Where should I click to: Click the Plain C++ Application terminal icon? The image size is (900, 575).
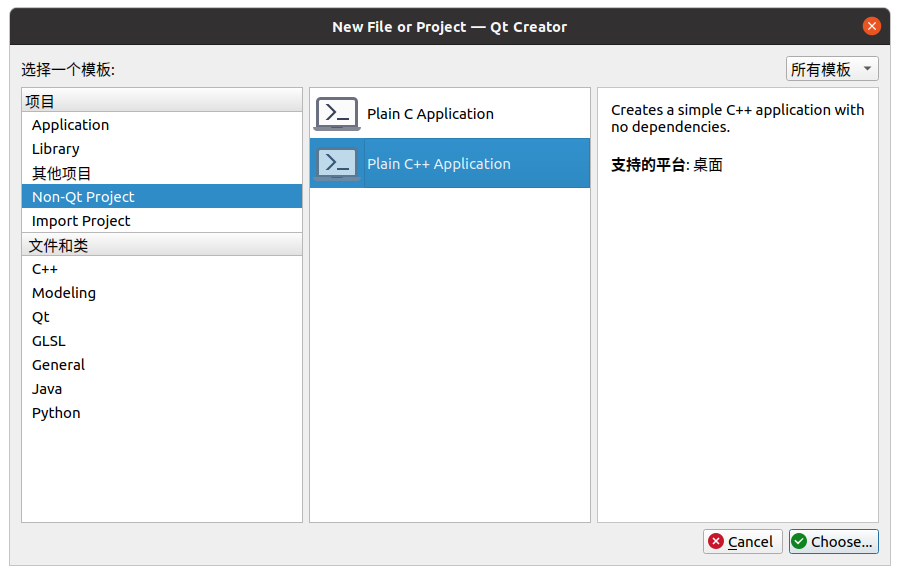(337, 164)
